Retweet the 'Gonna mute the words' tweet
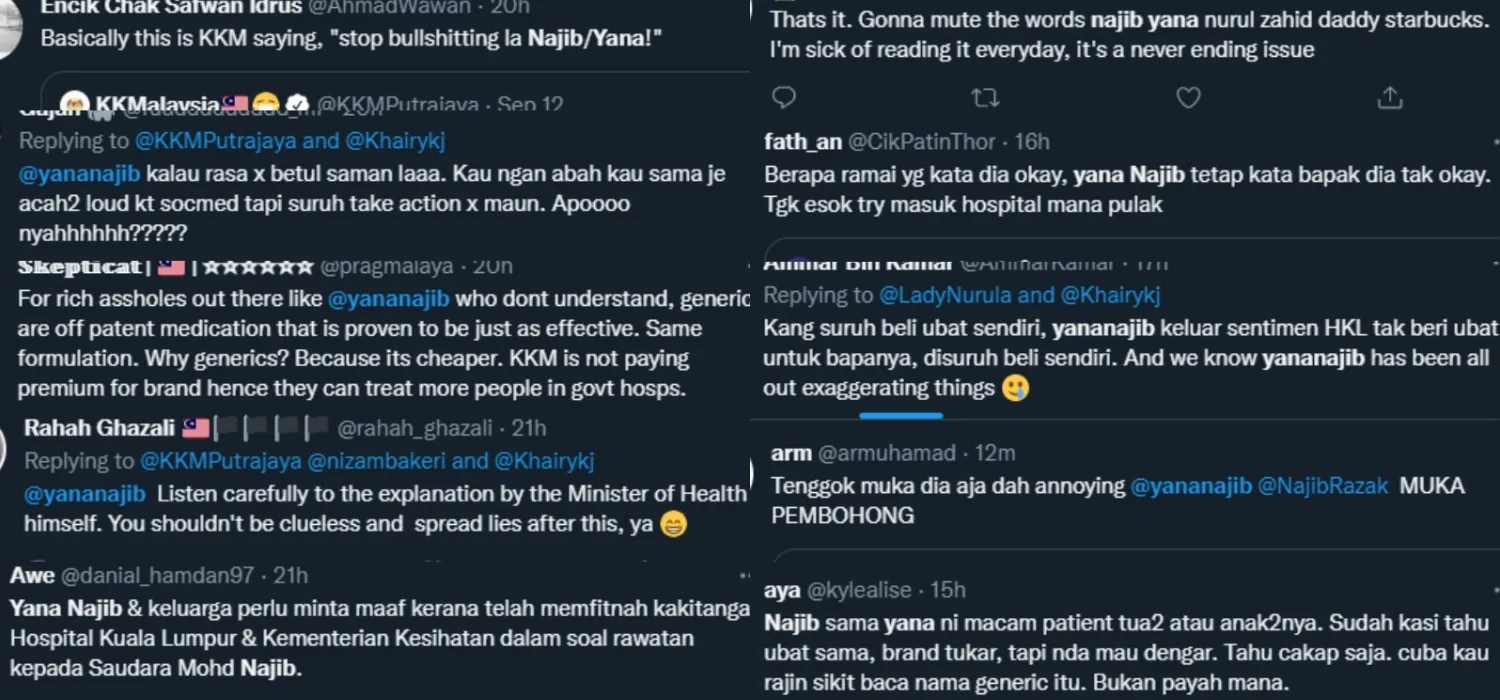 985,97
